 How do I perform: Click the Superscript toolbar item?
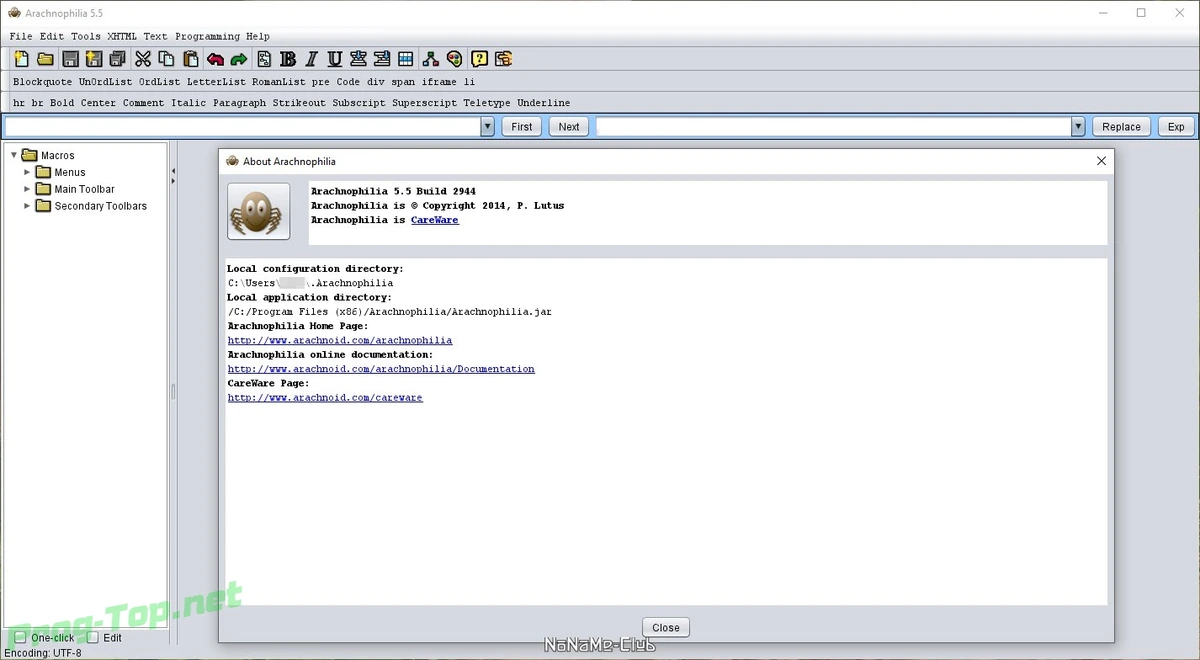click(x=424, y=103)
